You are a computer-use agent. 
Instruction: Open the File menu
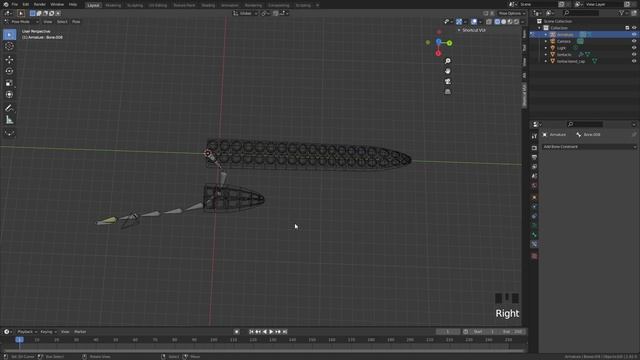tap(15, 4)
